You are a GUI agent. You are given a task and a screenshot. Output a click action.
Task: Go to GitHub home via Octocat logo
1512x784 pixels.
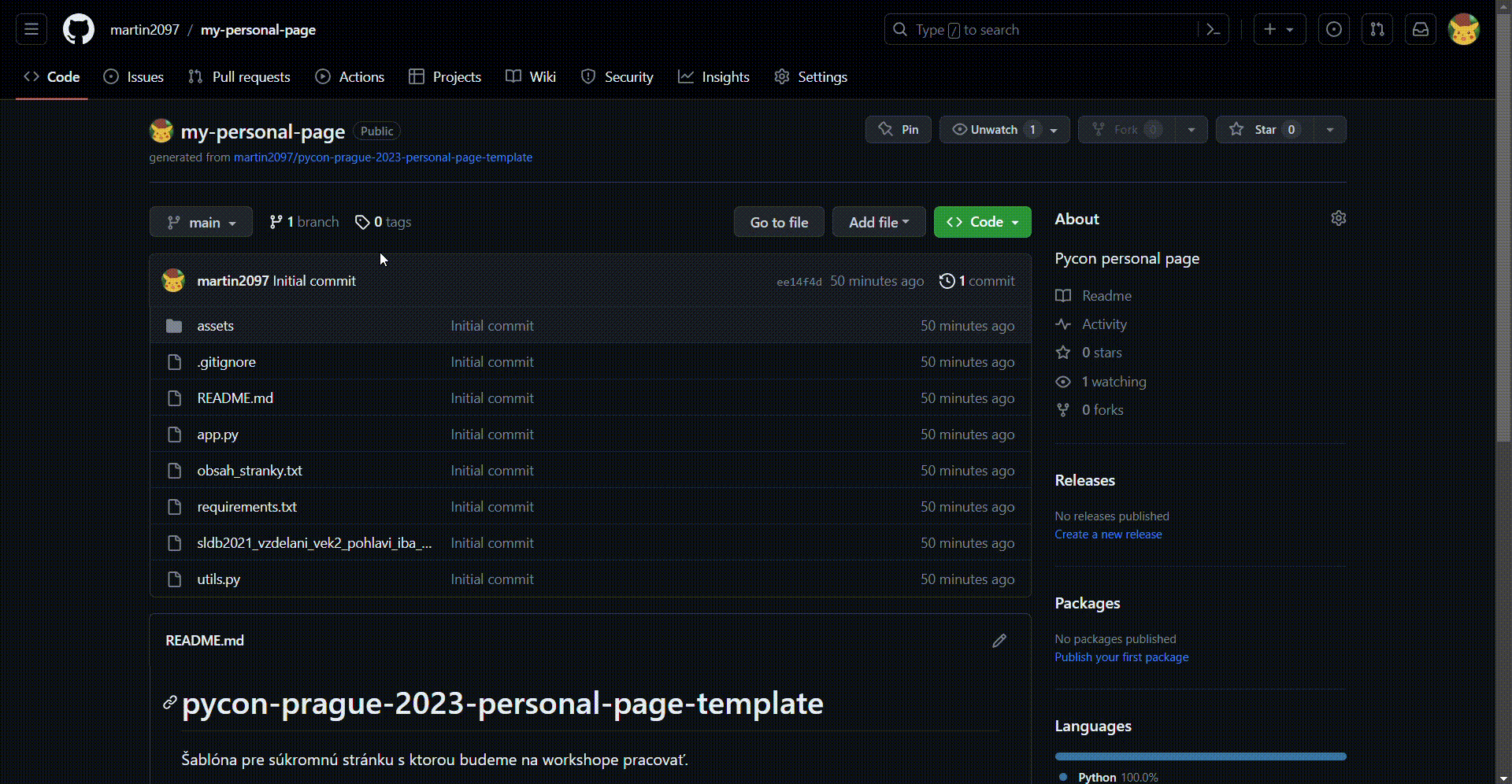[79, 30]
